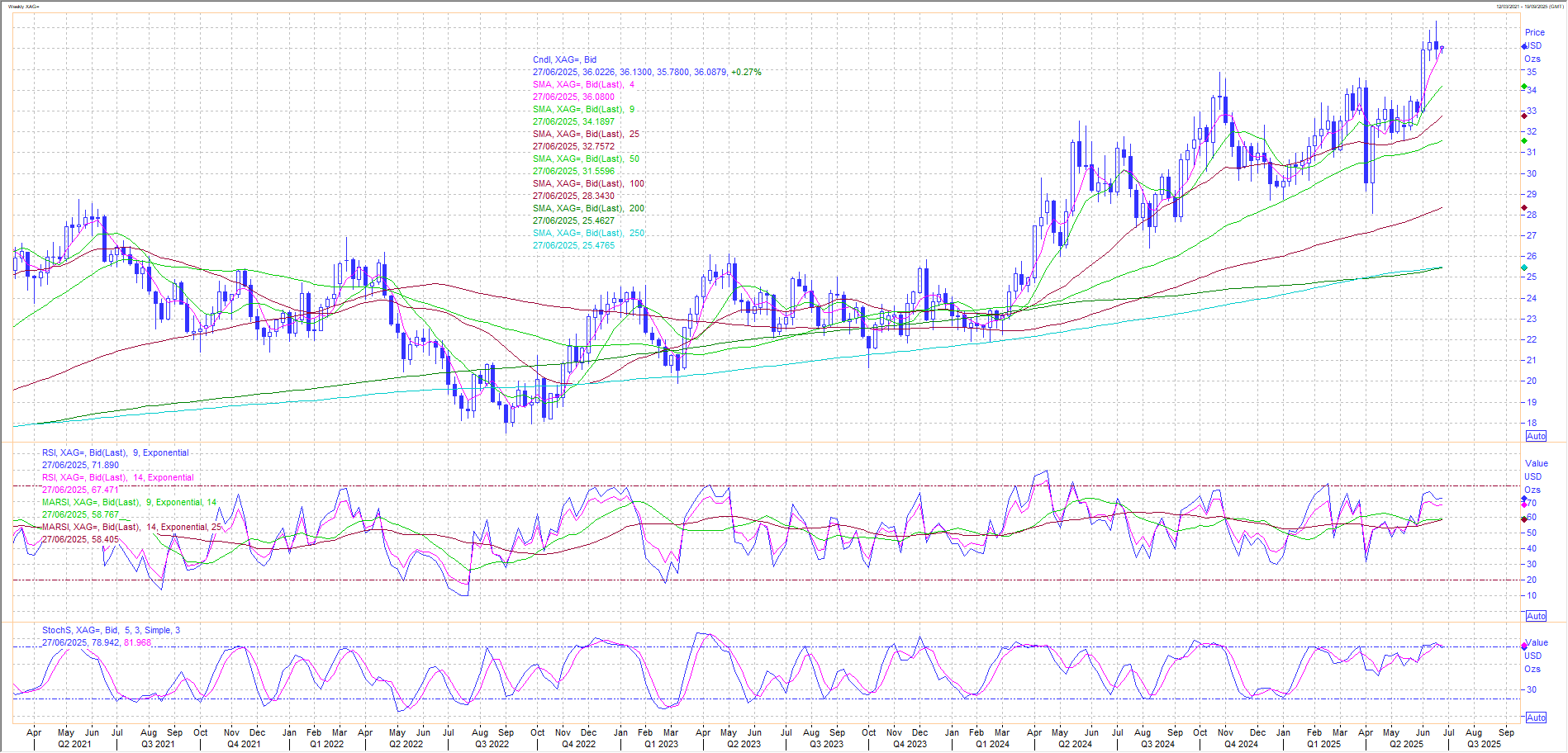
Task: Select the 'StochS, XAG=, Bid, 5, 3, Simple, 3' label
Action: pyautogui.click(x=112, y=630)
